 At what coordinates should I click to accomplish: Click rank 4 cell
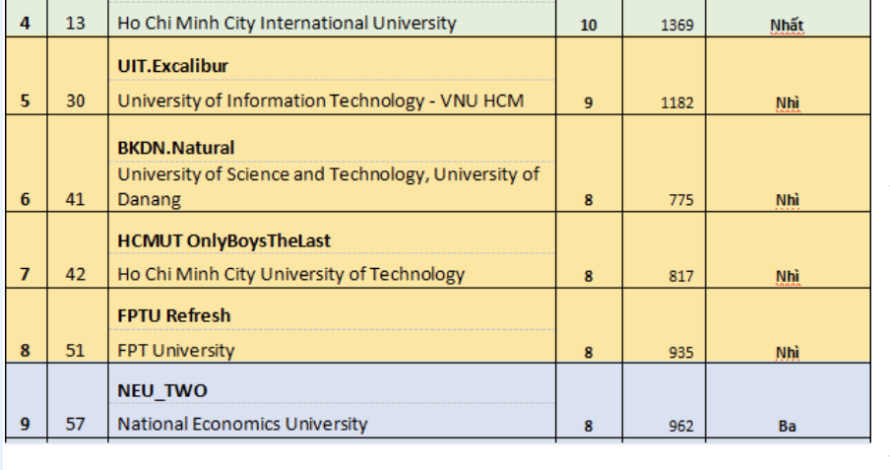[x=25, y=23]
